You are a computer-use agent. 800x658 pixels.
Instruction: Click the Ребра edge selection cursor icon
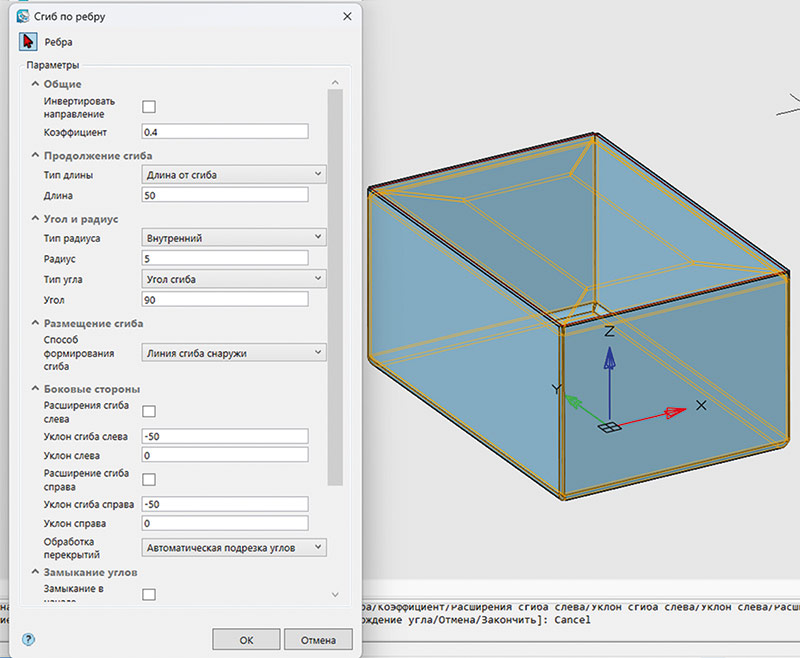(29, 42)
